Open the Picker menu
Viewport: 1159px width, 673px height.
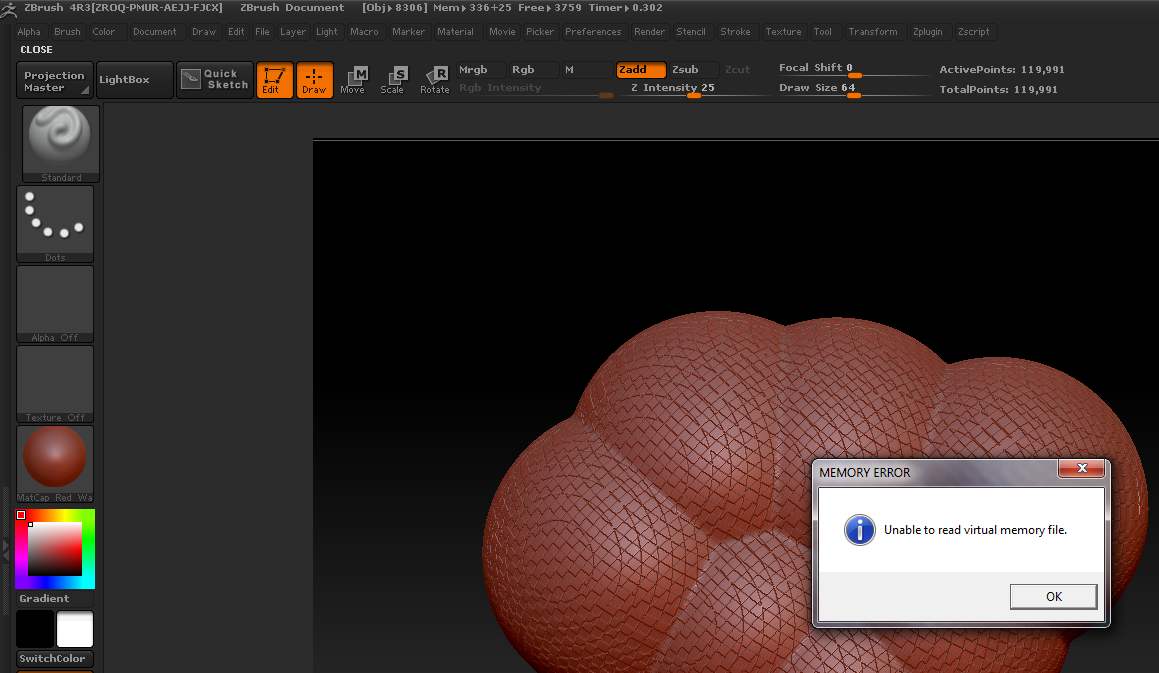click(540, 32)
